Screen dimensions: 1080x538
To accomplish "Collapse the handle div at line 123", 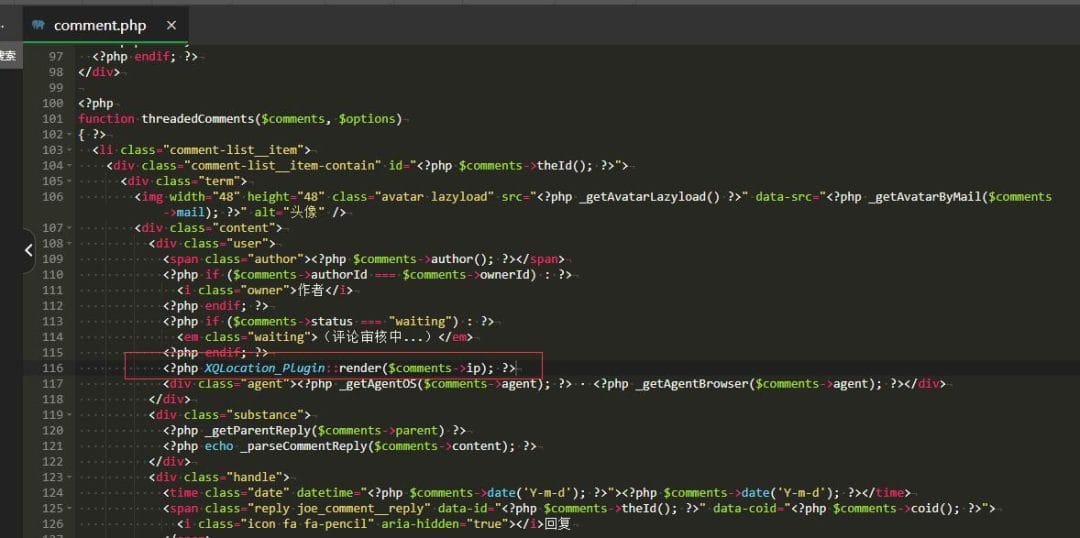I will [68, 477].
